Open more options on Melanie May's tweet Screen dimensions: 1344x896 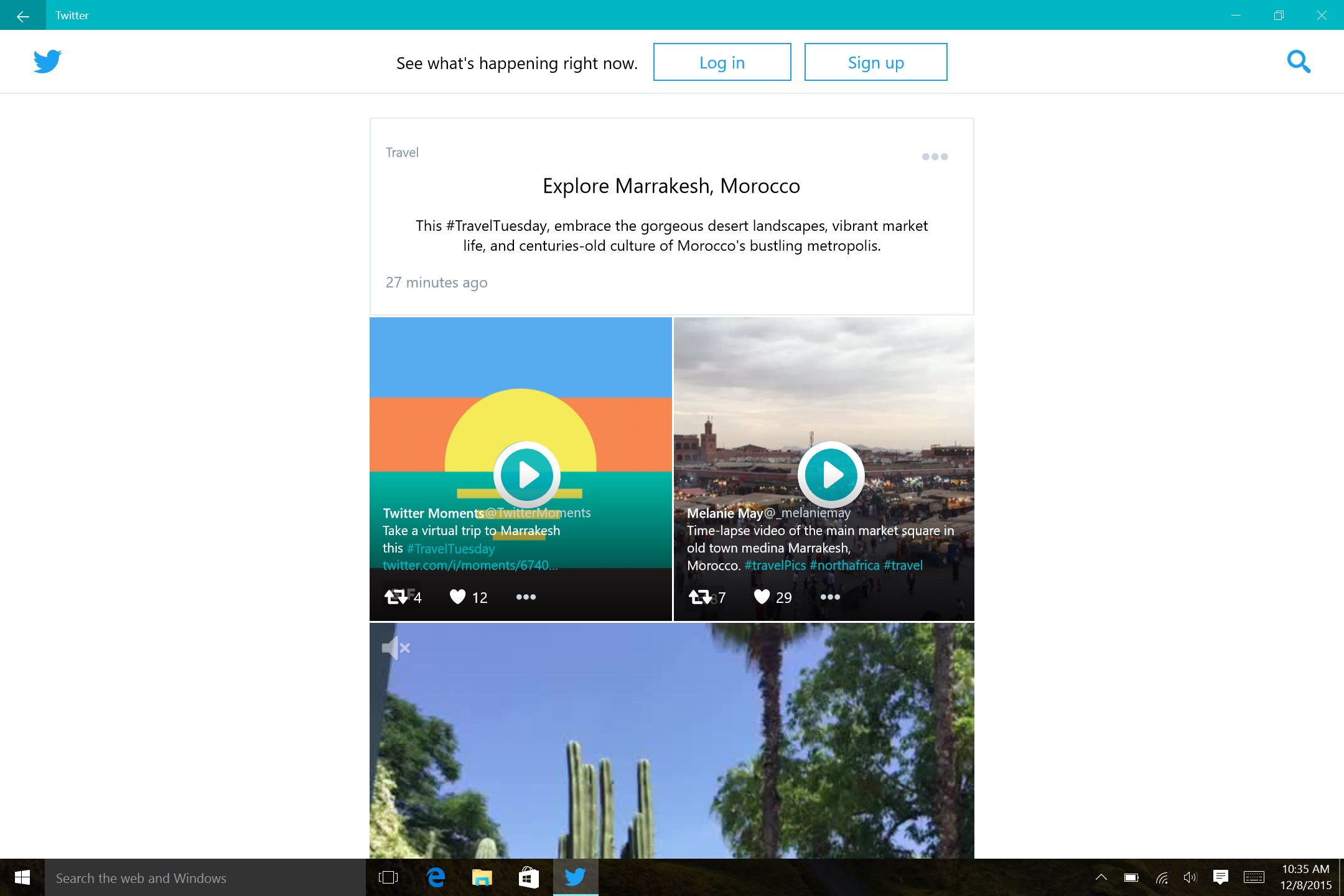click(830, 597)
